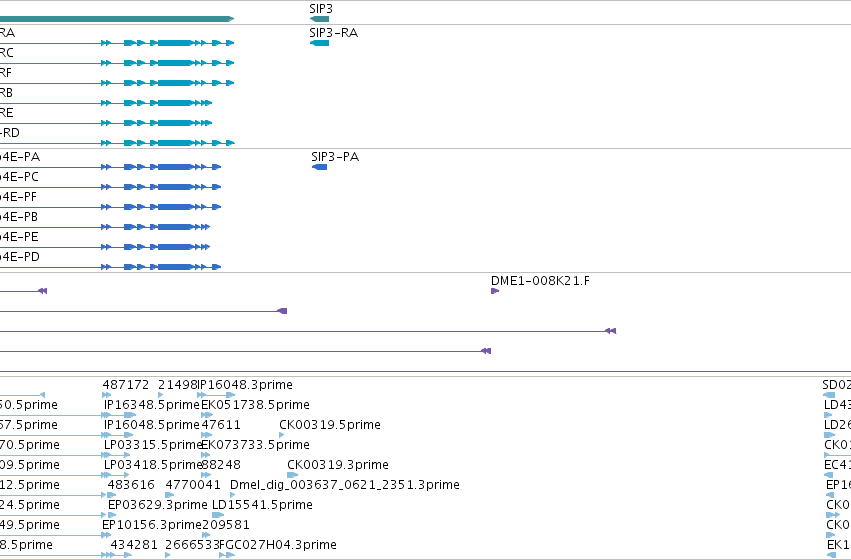Click EST 483616
851x560 pixels.
131,485
